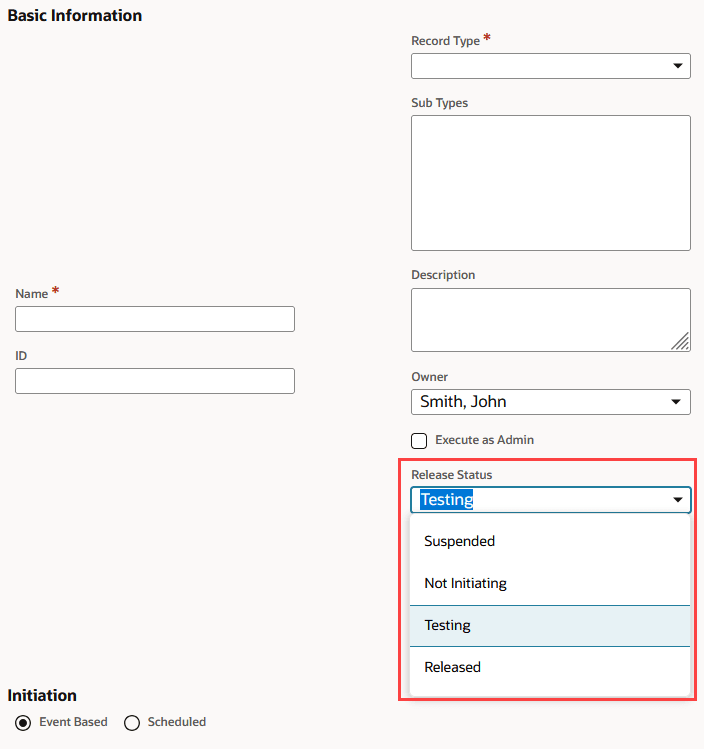Grab the Description resize handle icon
The image size is (704, 749).
[680, 342]
